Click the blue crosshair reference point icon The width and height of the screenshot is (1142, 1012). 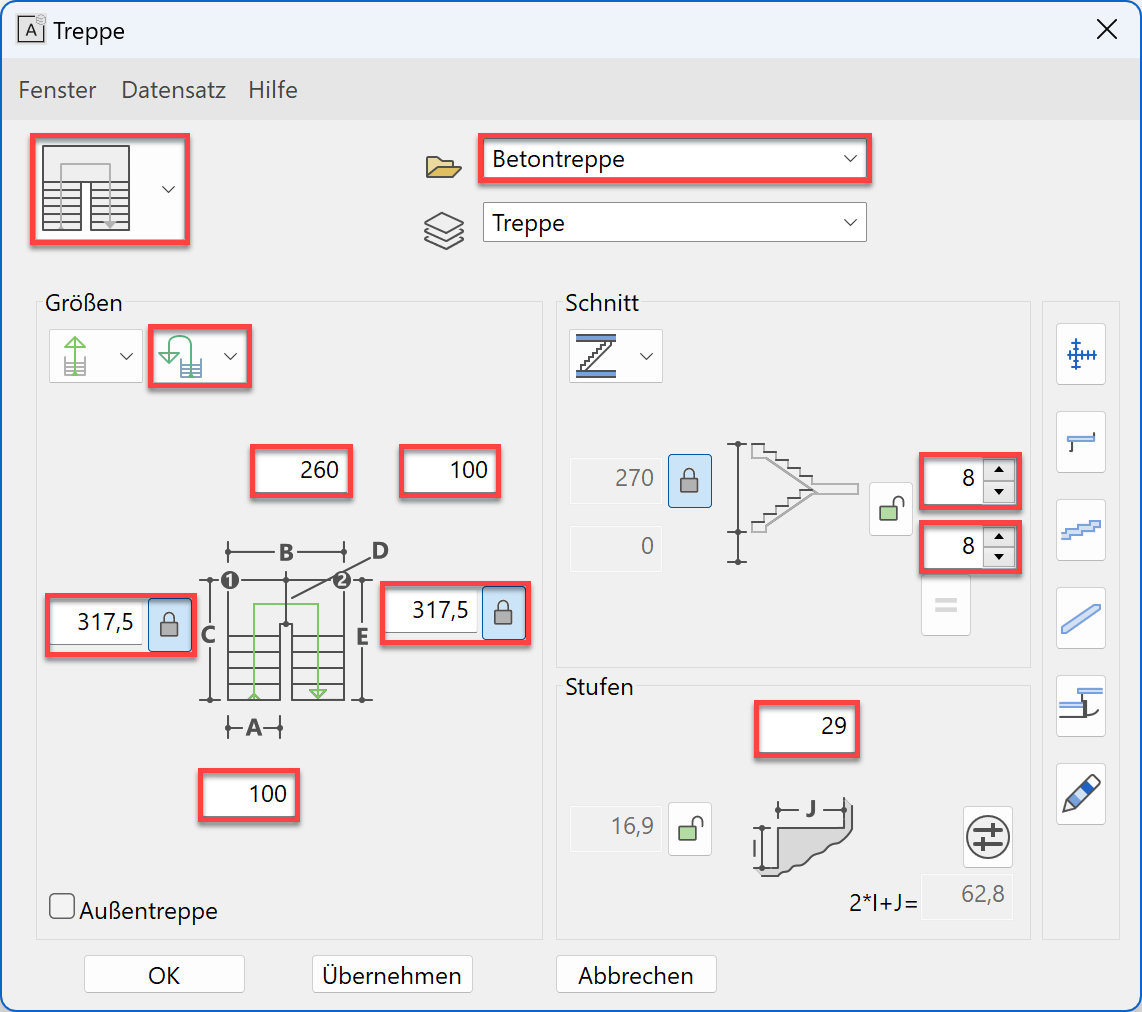[x=1080, y=354]
